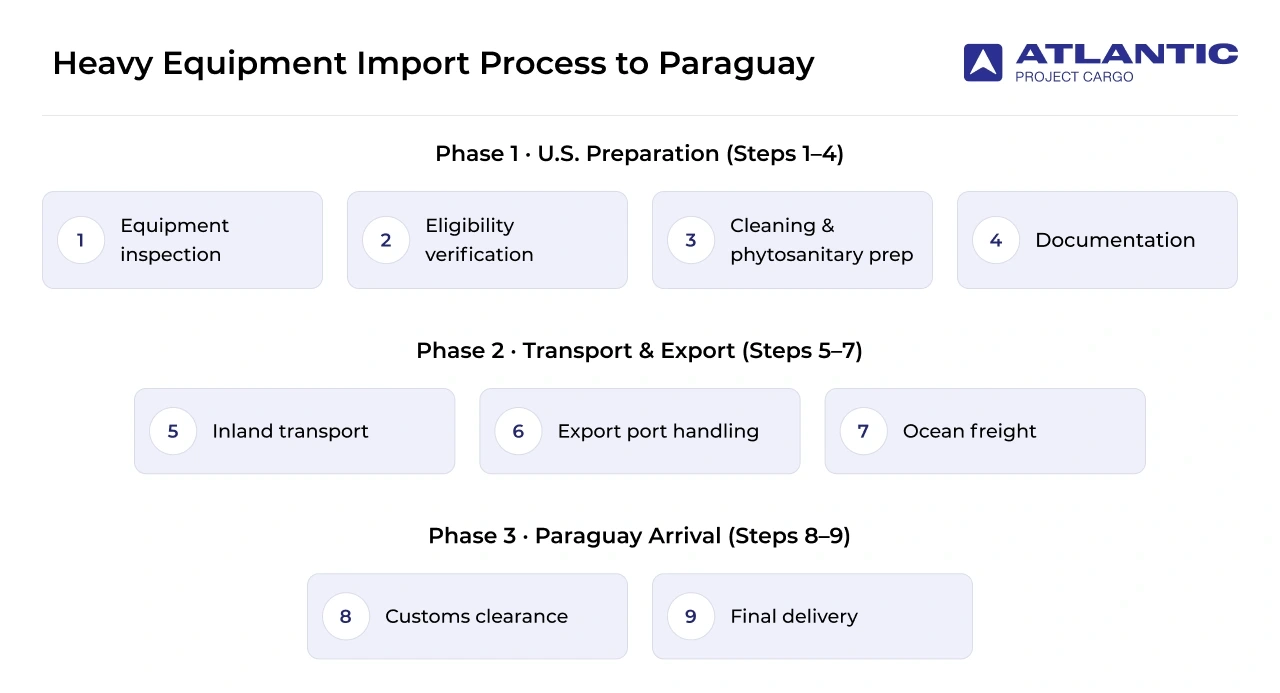Screen dimensions: 1280x693
Task: Click Phase 1 U.S. Preparation heading
Action: click(639, 154)
